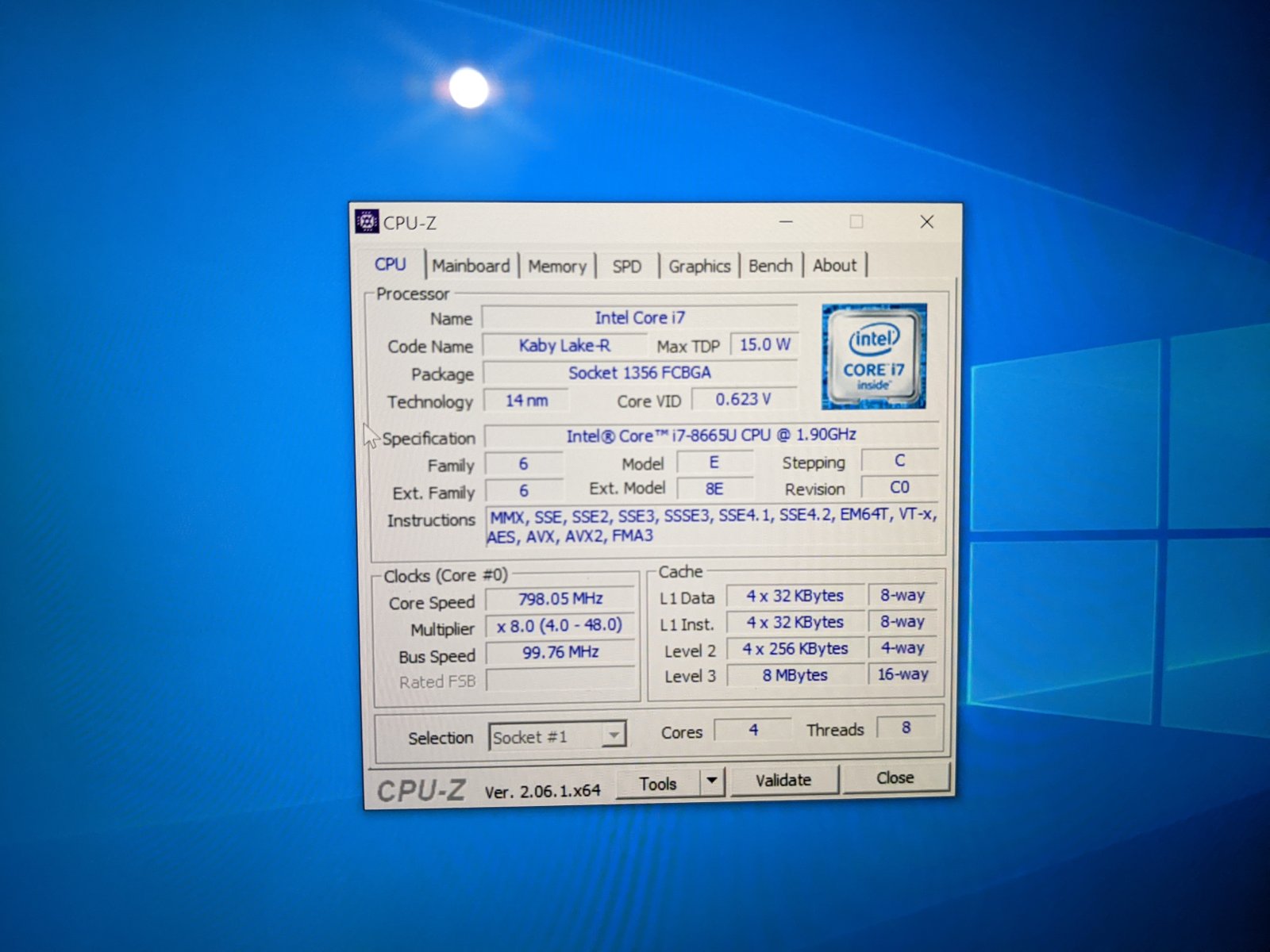The width and height of the screenshot is (1270, 952).
Task: Click the Code Name value 'Kaby Lake-R'
Action: pos(564,345)
